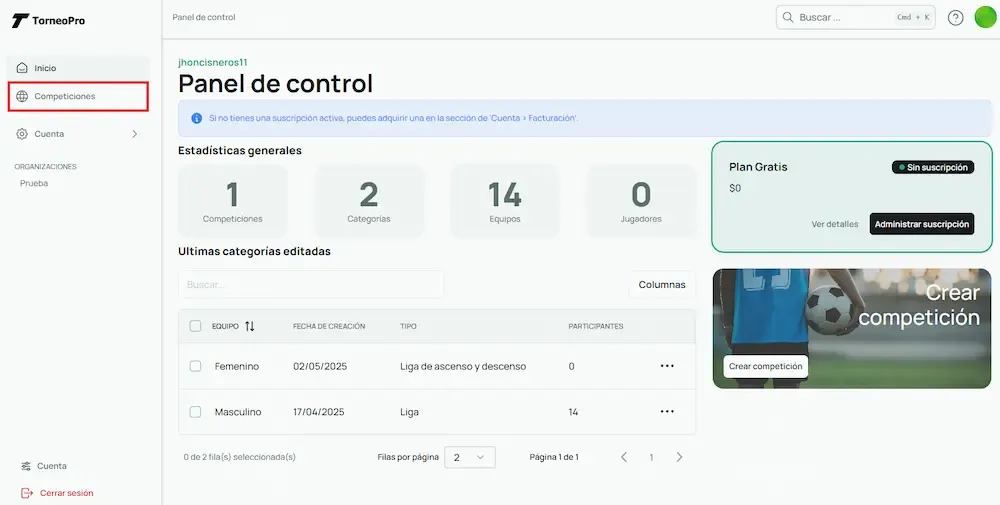This screenshot has height=505, width=1000.
Task: Open the Filas por página dropdown
Action: tap(470, 457)
